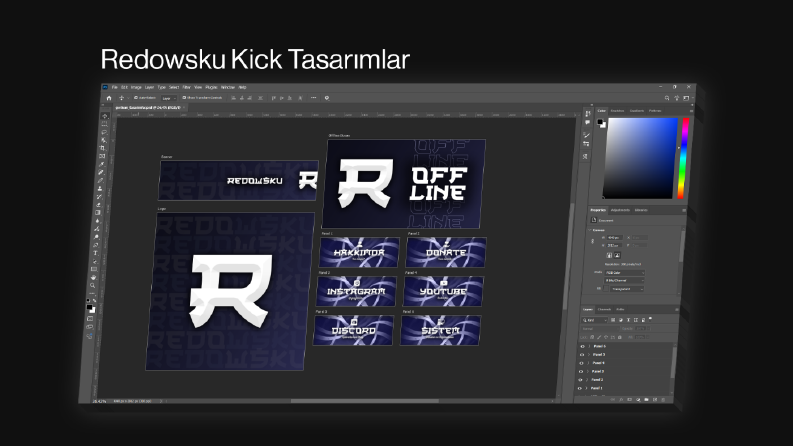793x446 pixels.
Task: Hide the Panel 4 layer group
Action: (581, 363)
